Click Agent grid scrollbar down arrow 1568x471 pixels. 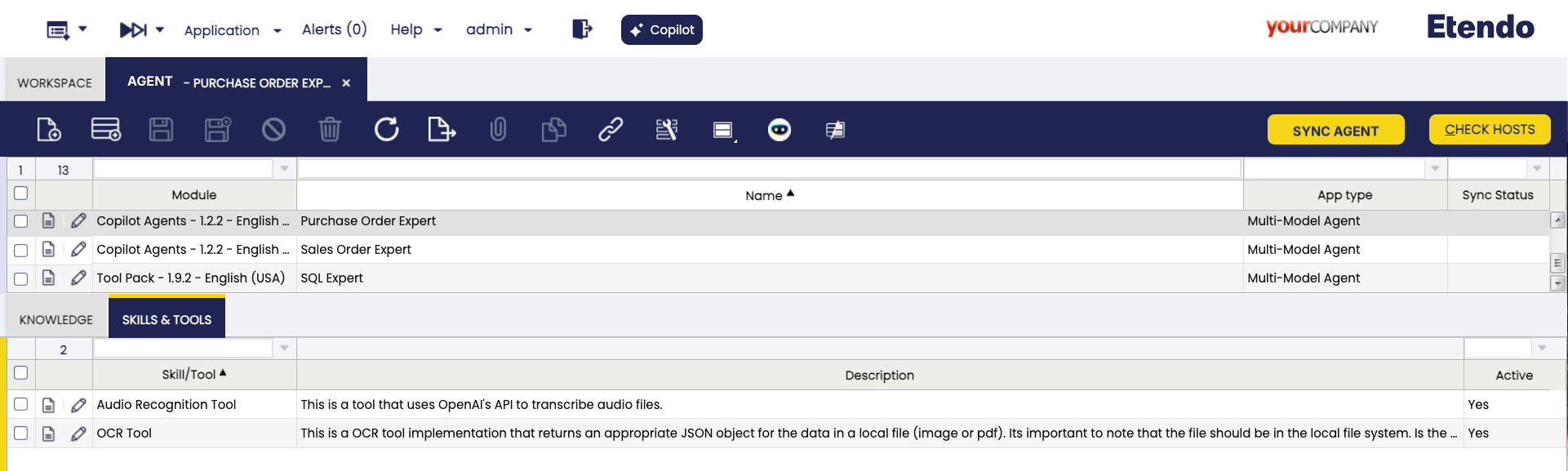pos(1557,283)
